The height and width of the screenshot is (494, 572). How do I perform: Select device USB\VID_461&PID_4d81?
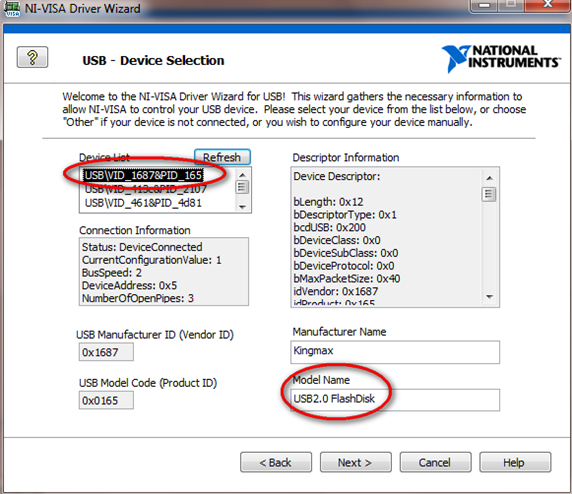[143, 203]
